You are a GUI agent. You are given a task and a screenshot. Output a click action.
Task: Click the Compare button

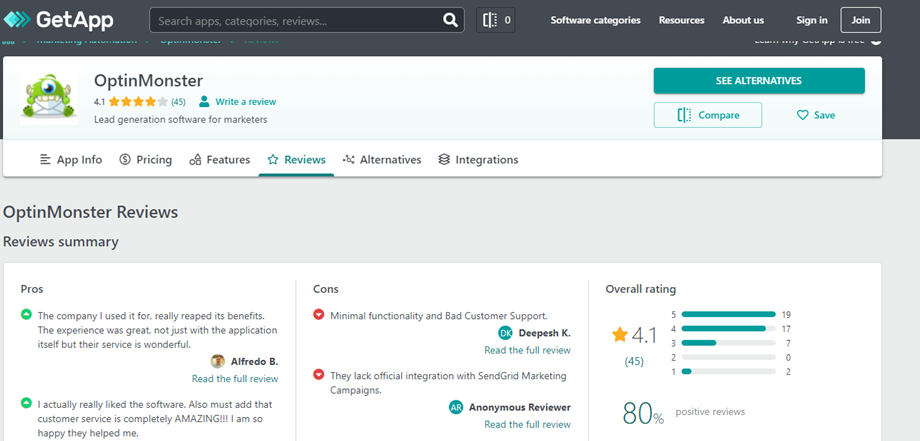pos(708,115)
